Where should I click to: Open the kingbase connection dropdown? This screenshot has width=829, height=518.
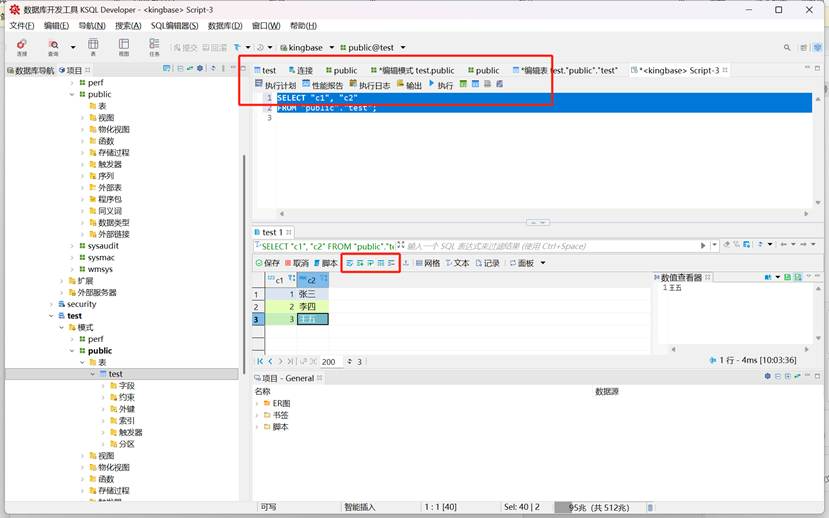[x=304, y=47]
